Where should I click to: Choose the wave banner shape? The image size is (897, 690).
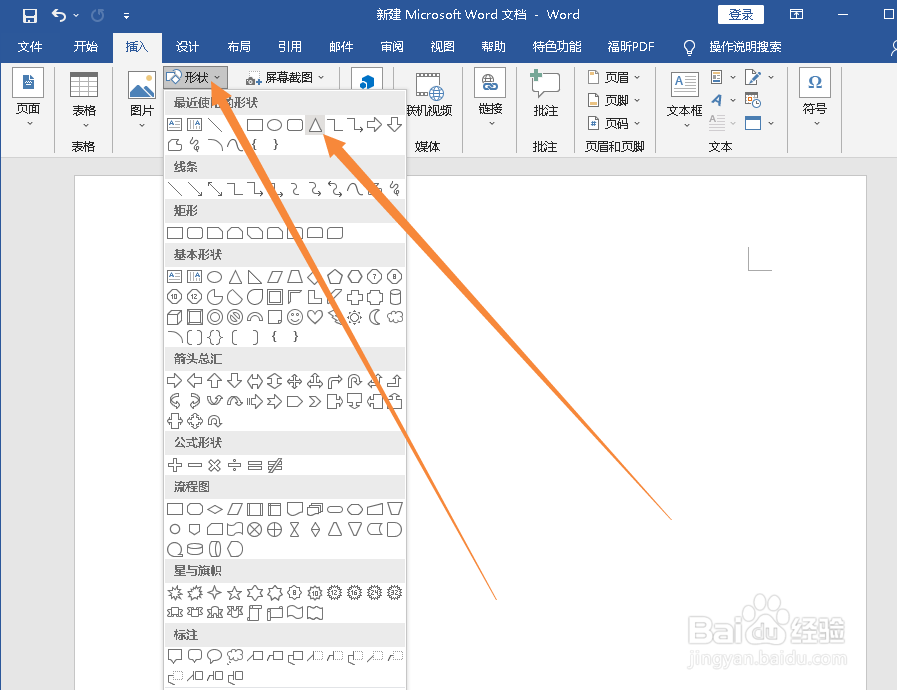[295, 613]
